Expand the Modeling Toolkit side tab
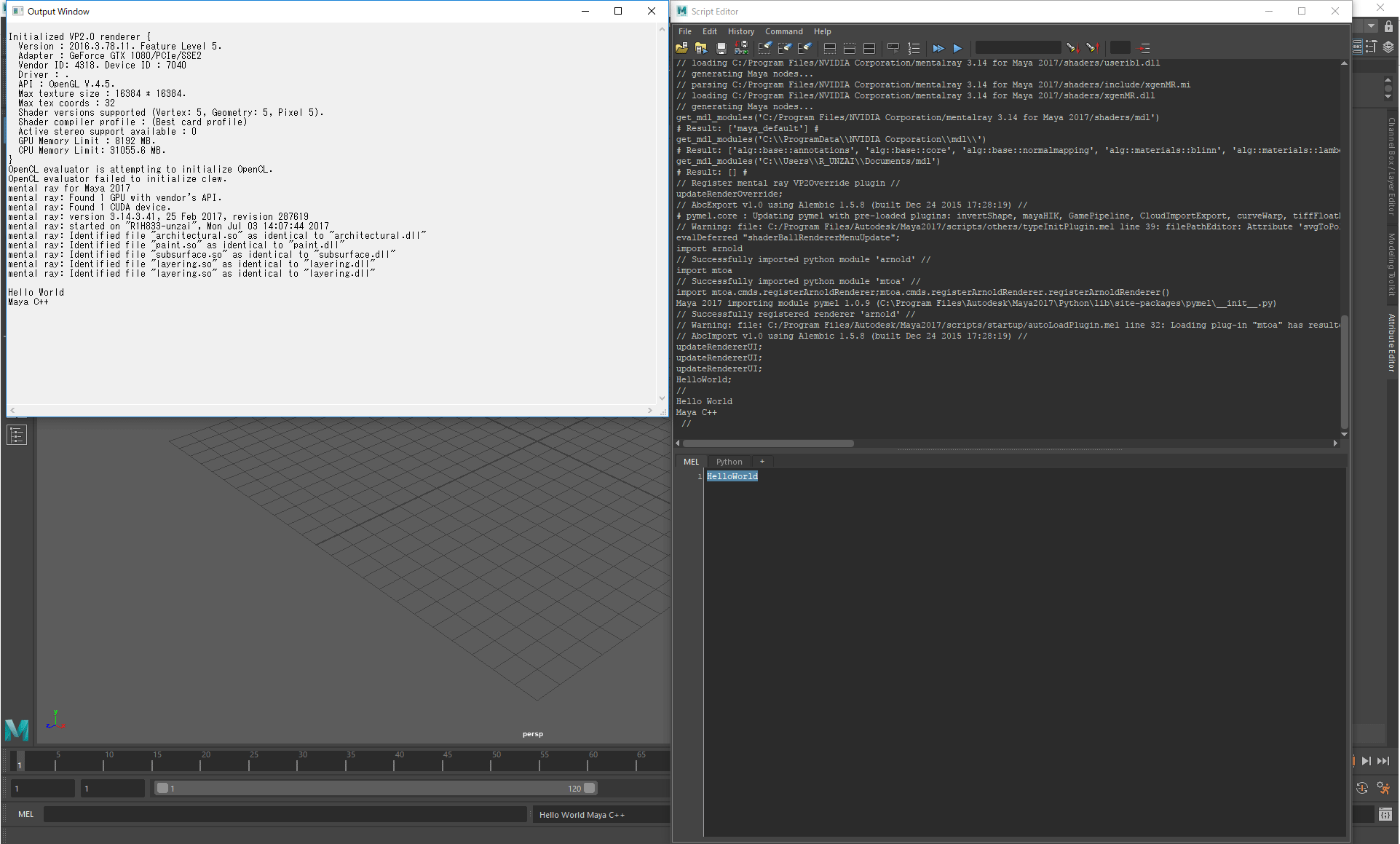The height and width of the screenshot is (844, 1400). click(1391, 264)
